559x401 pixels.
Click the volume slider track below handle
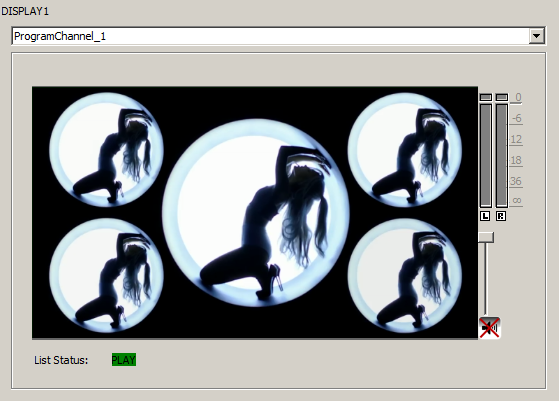pos(485,280)
